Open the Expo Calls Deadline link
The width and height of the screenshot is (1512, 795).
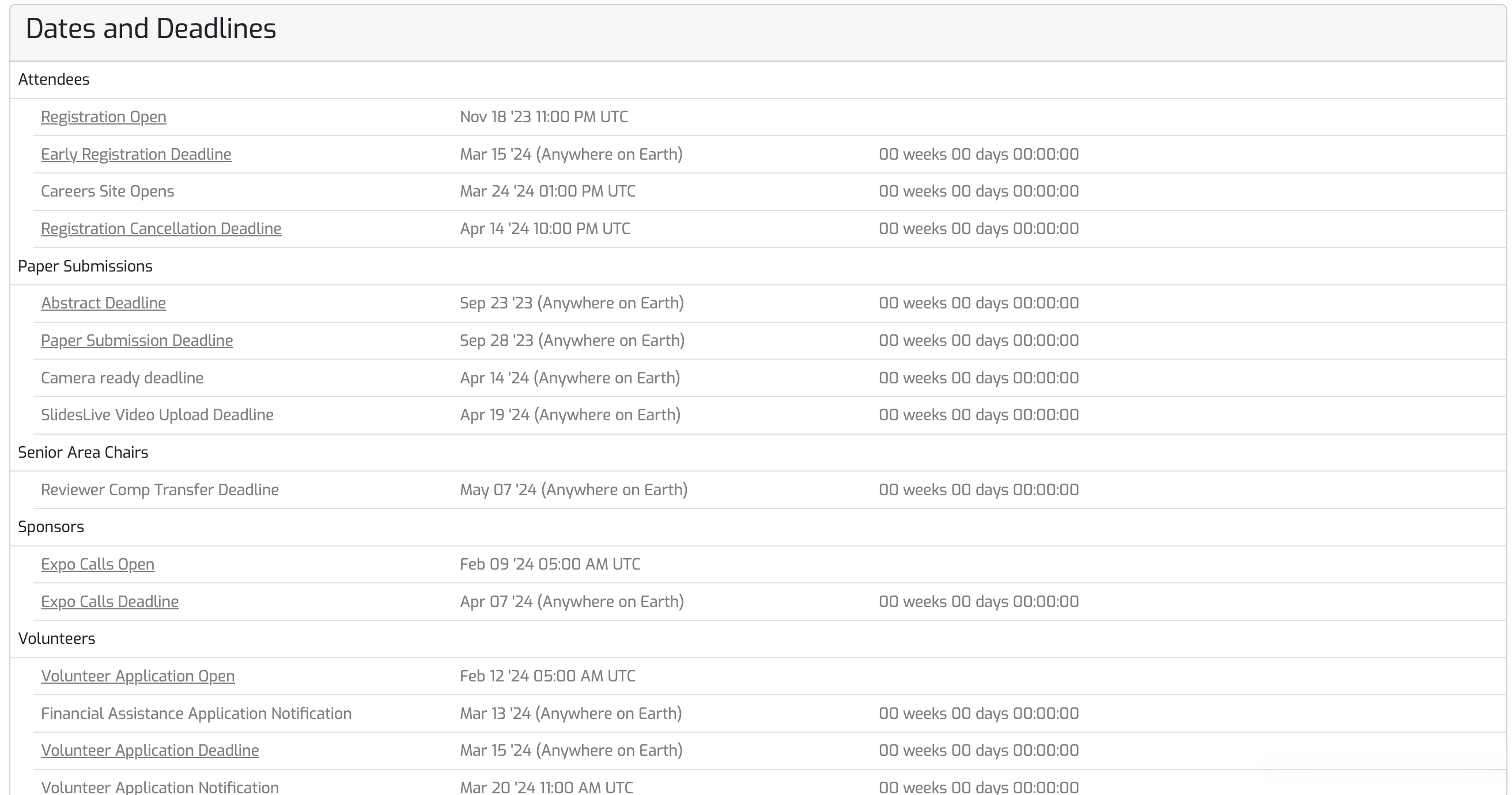[109, 601]
